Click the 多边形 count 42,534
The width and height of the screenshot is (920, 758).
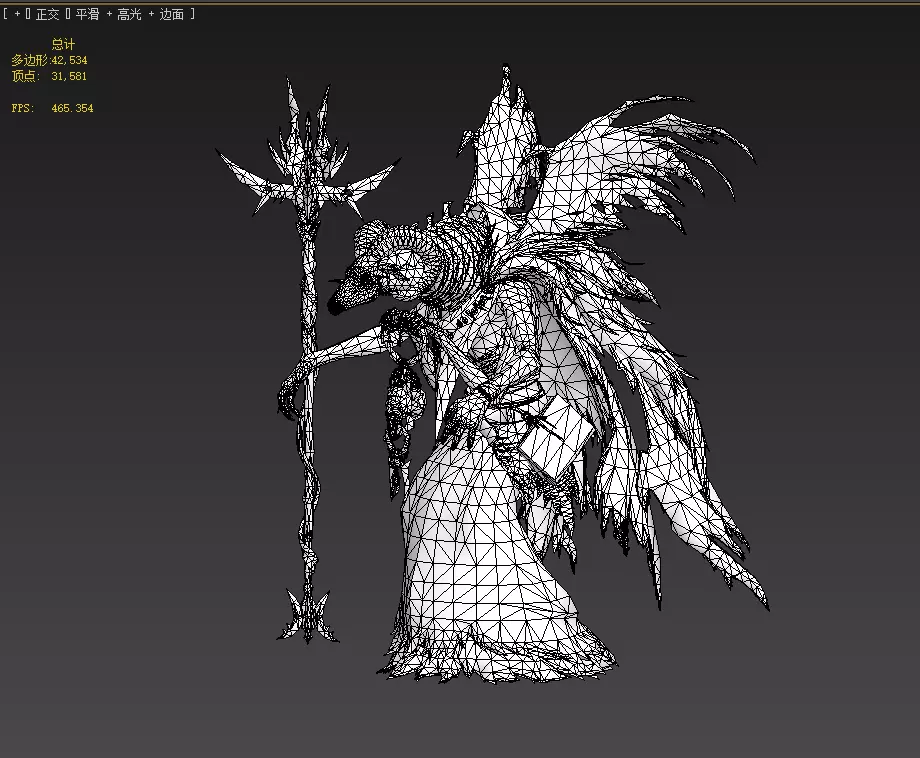coord(69,60)
